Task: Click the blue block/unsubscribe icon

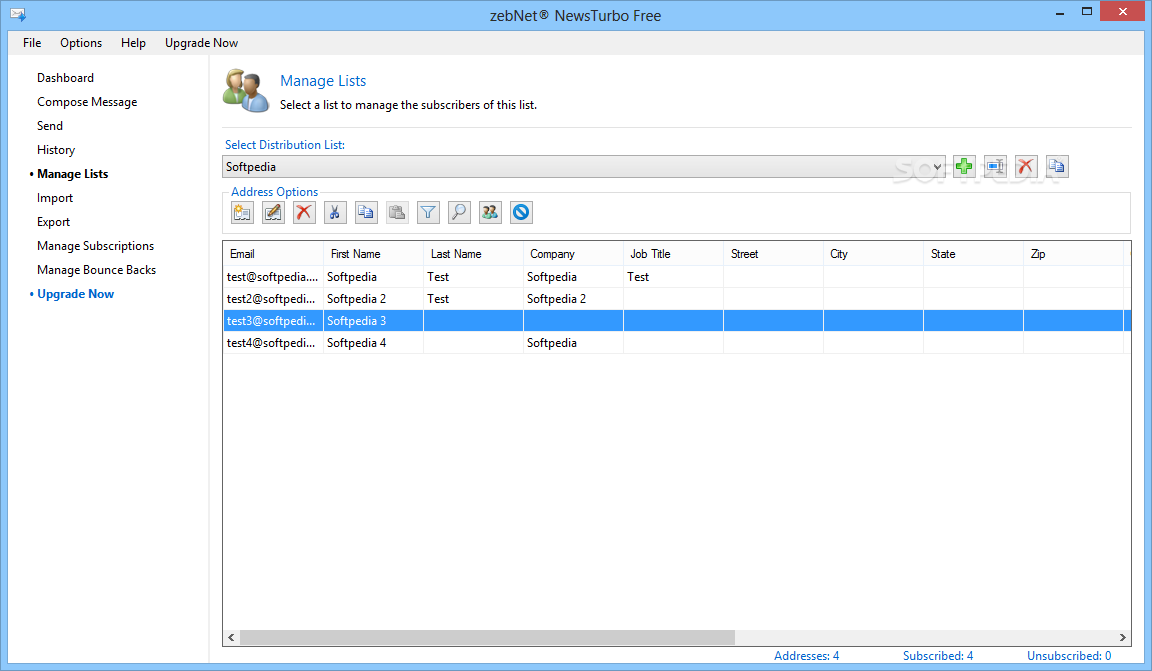Action: pos(521,212)
